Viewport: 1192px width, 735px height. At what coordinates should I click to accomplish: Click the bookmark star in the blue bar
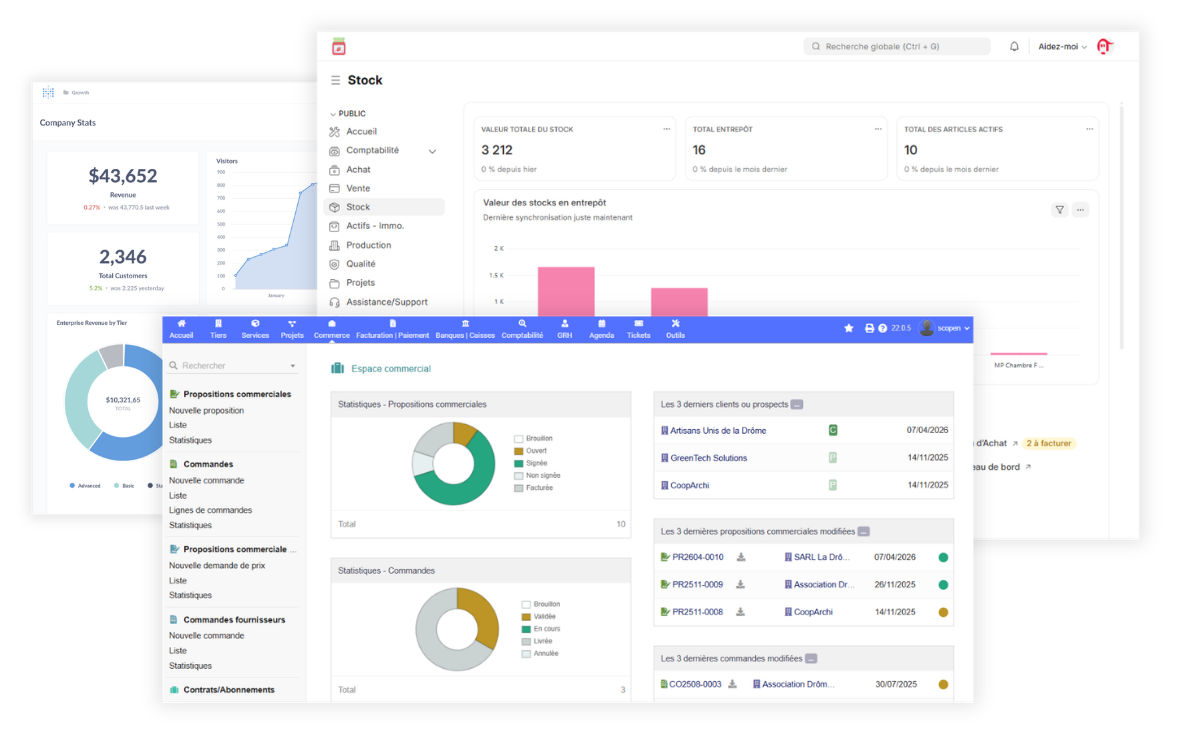pos(848,328)
